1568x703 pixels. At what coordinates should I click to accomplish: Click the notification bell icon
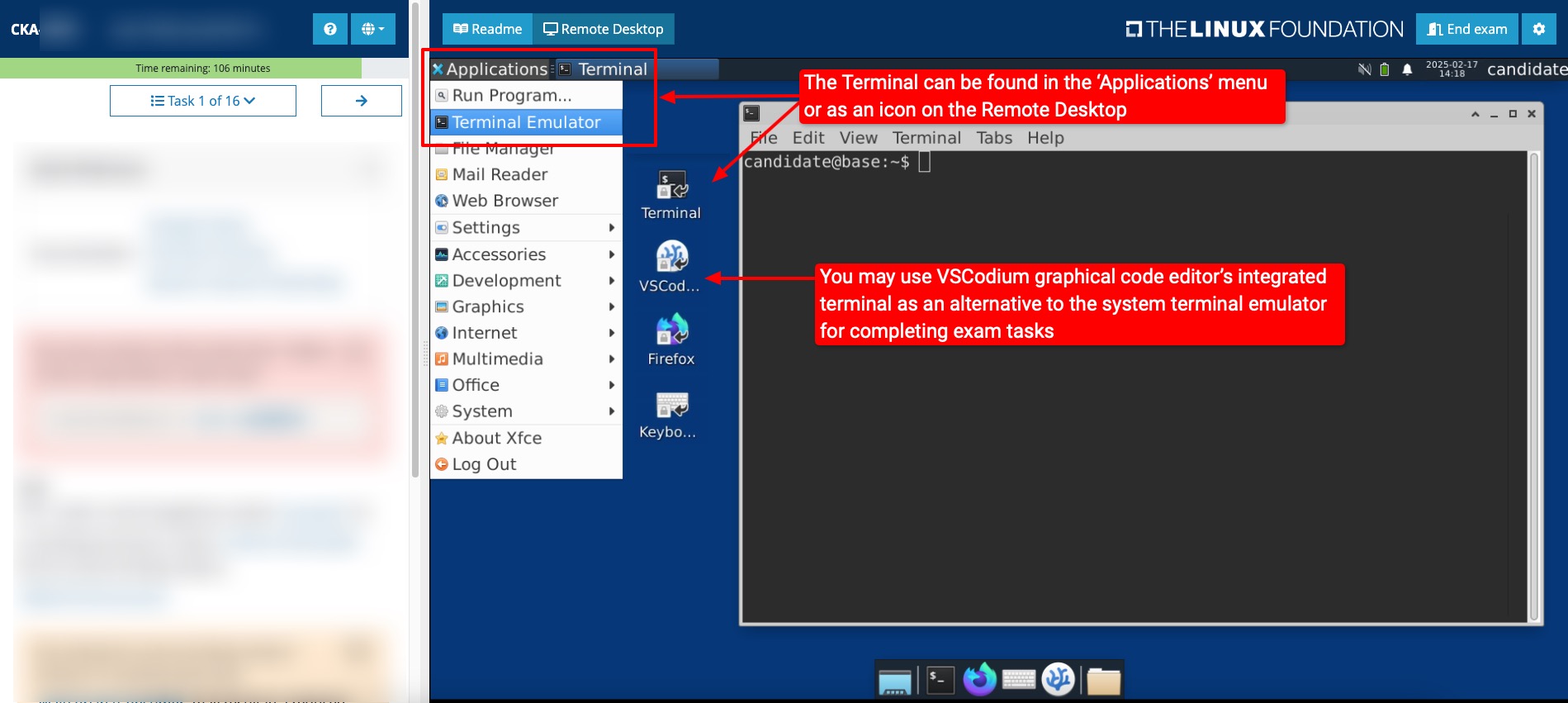[x=1407, y=69]
